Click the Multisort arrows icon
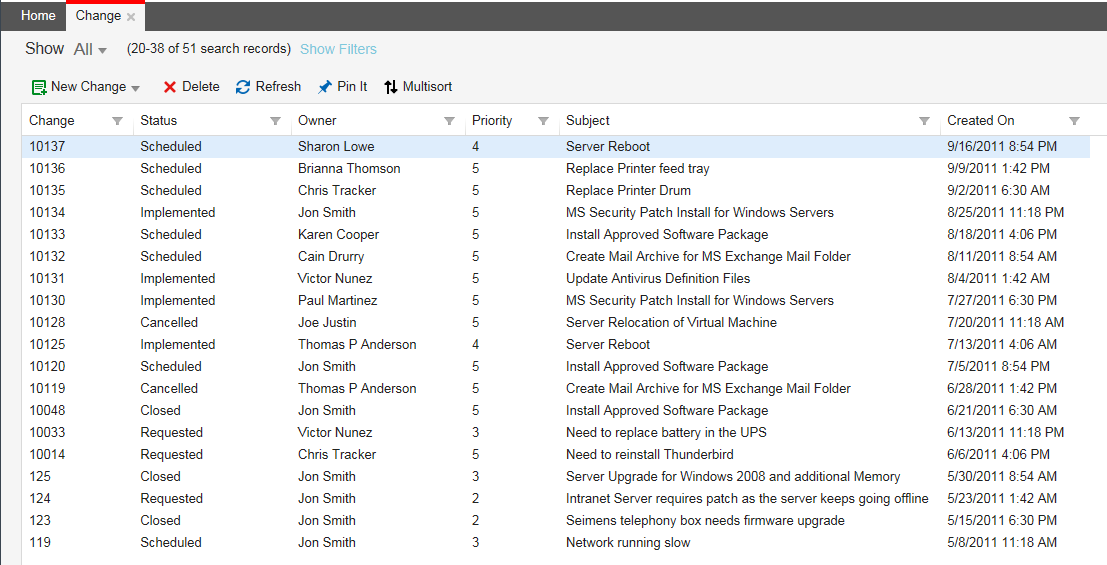1107x565 pixels. coord(391,88)
